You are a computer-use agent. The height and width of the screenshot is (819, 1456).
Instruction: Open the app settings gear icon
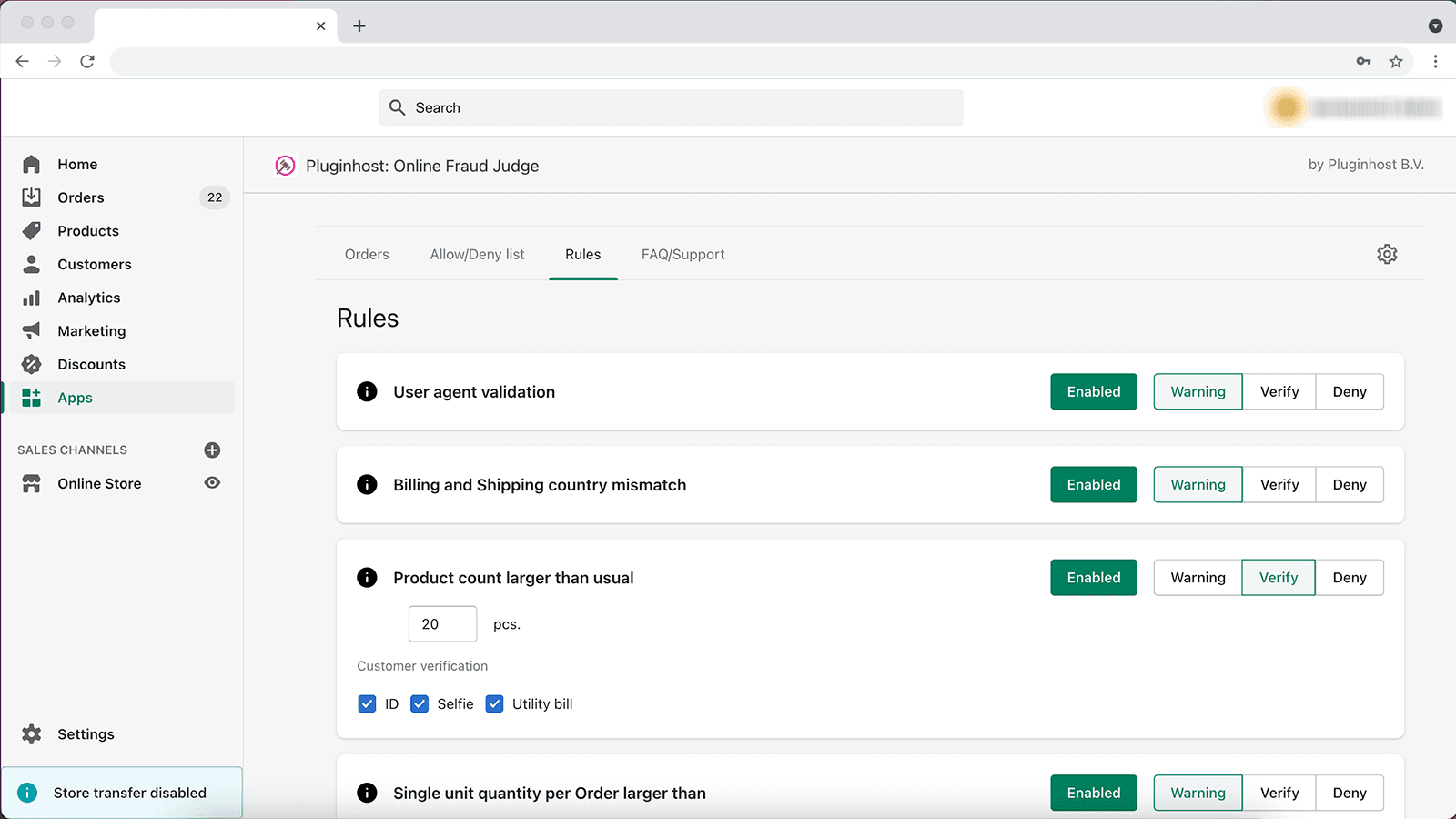click(1386, 254)
